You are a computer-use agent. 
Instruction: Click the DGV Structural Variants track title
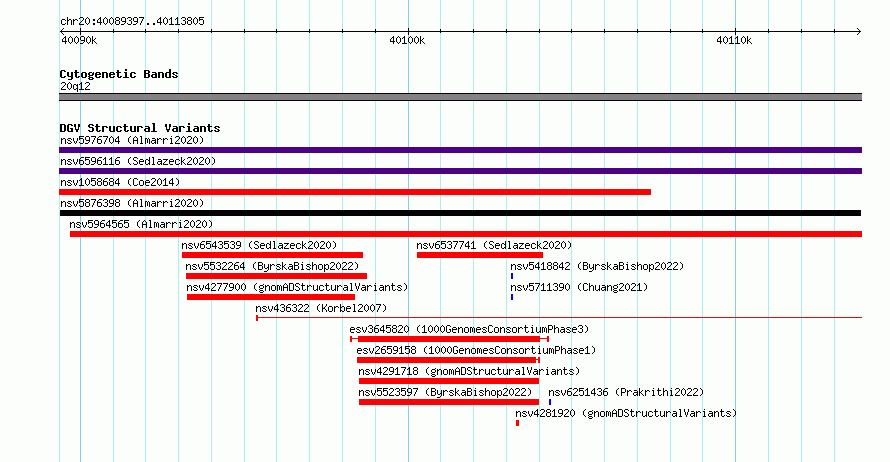pos(140,128)
